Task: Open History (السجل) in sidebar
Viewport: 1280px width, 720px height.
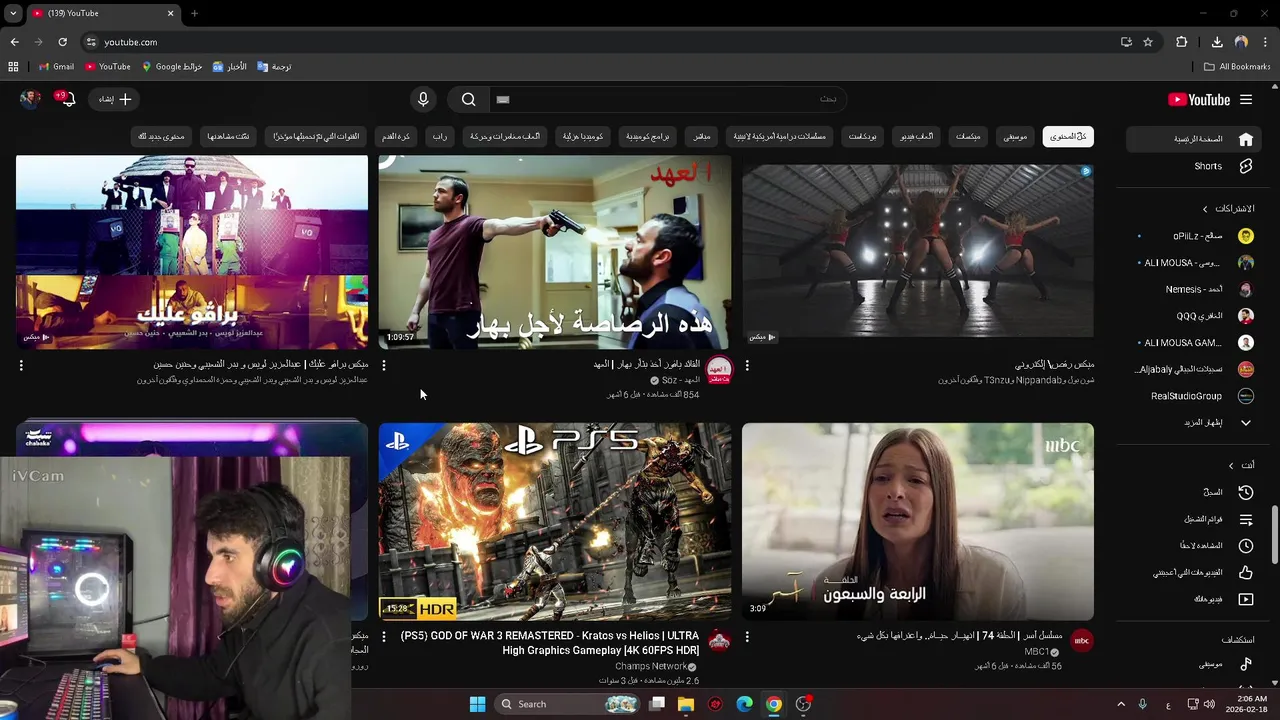Action: coord(1192,492)
